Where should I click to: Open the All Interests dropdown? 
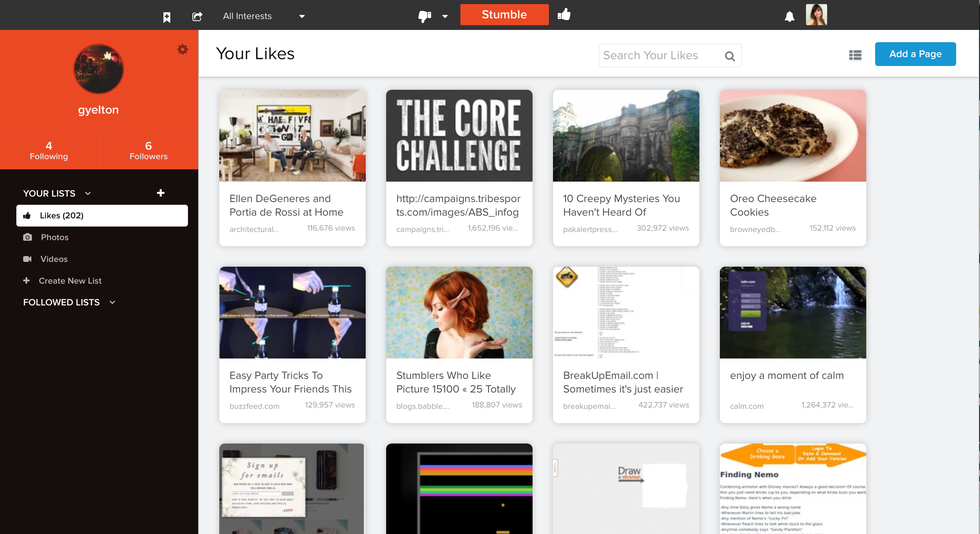click(264, 16)
